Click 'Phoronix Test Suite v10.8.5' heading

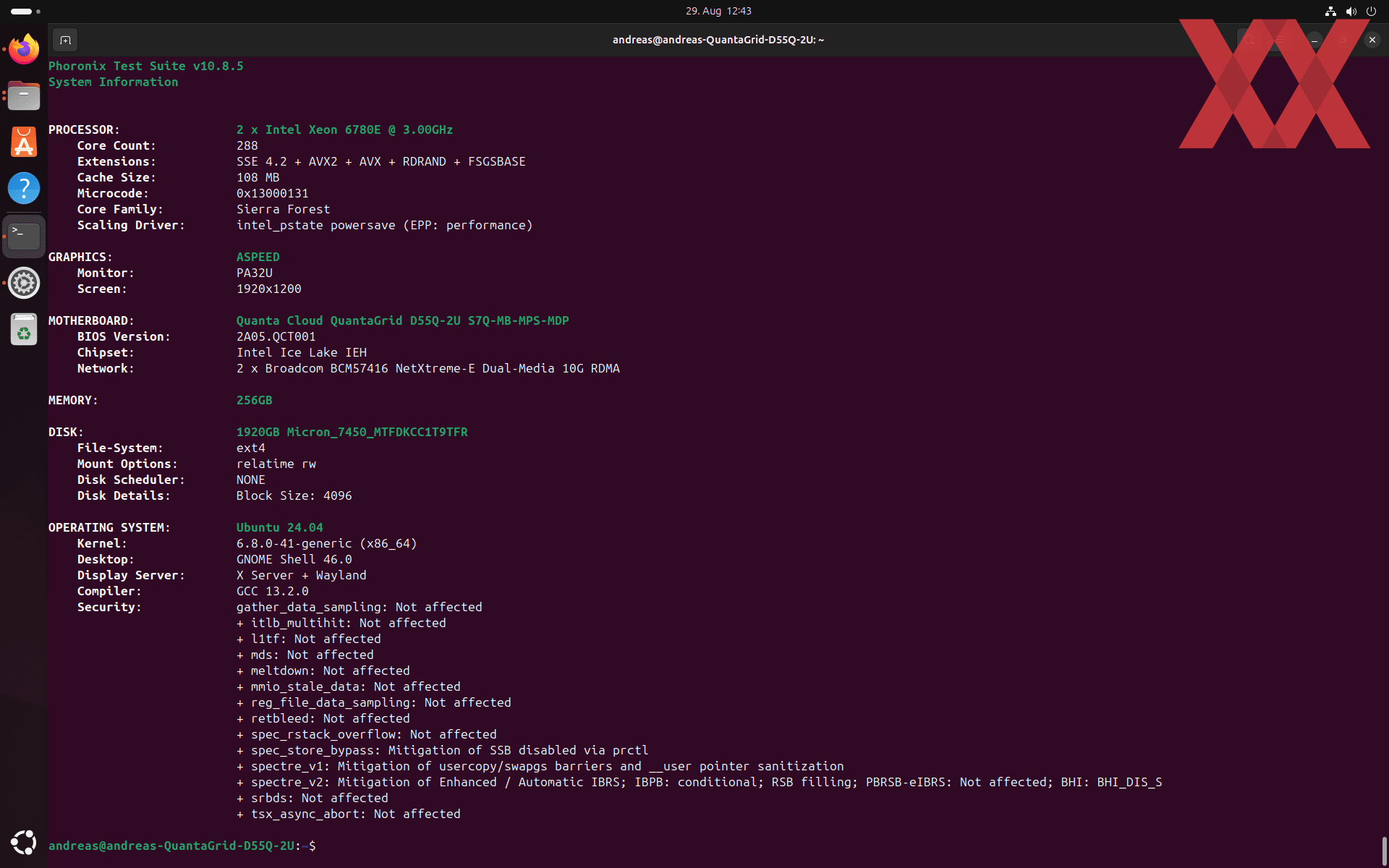tap(146, 66)
